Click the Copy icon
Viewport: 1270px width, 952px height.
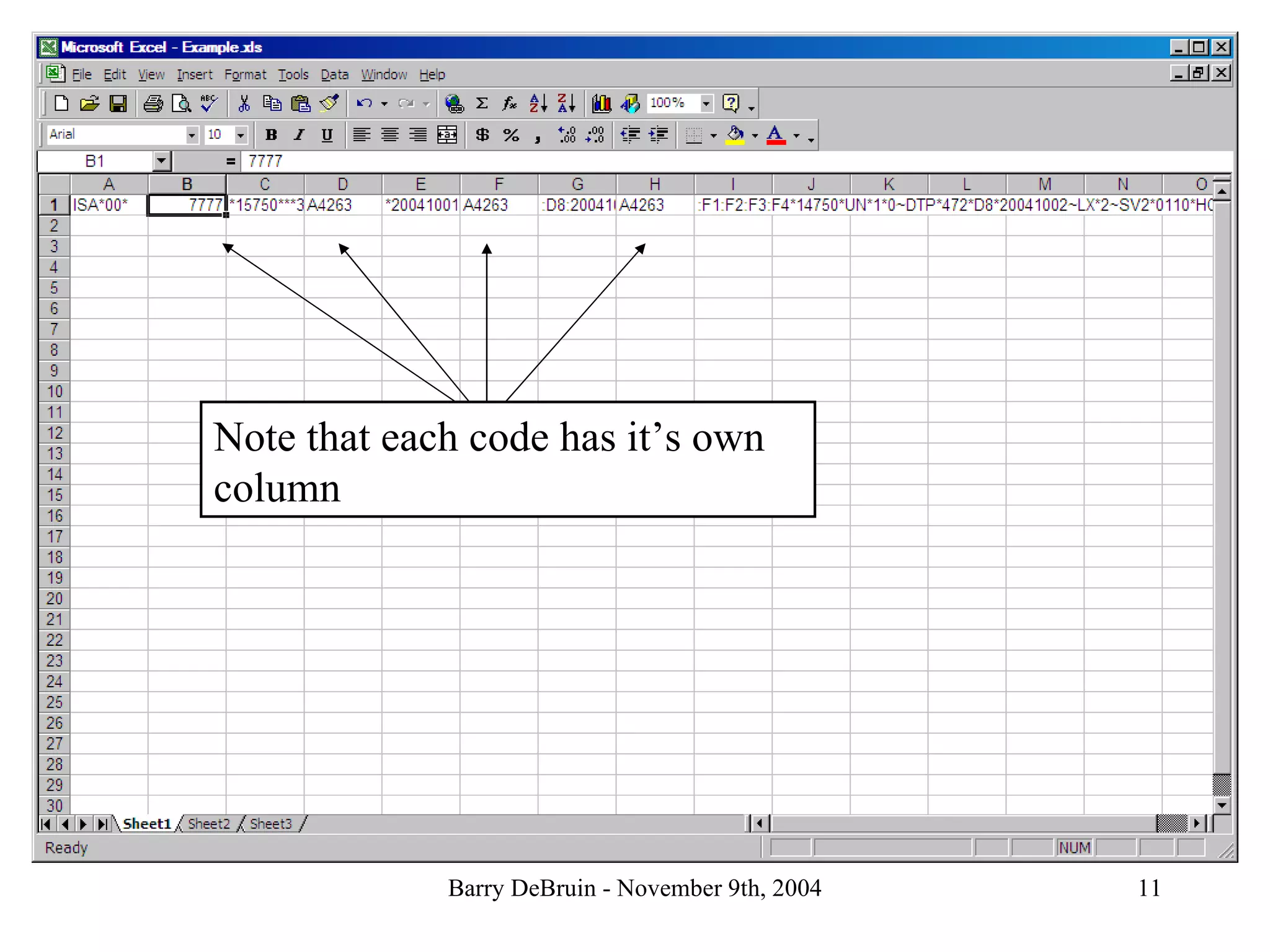(x=272, y=104)
